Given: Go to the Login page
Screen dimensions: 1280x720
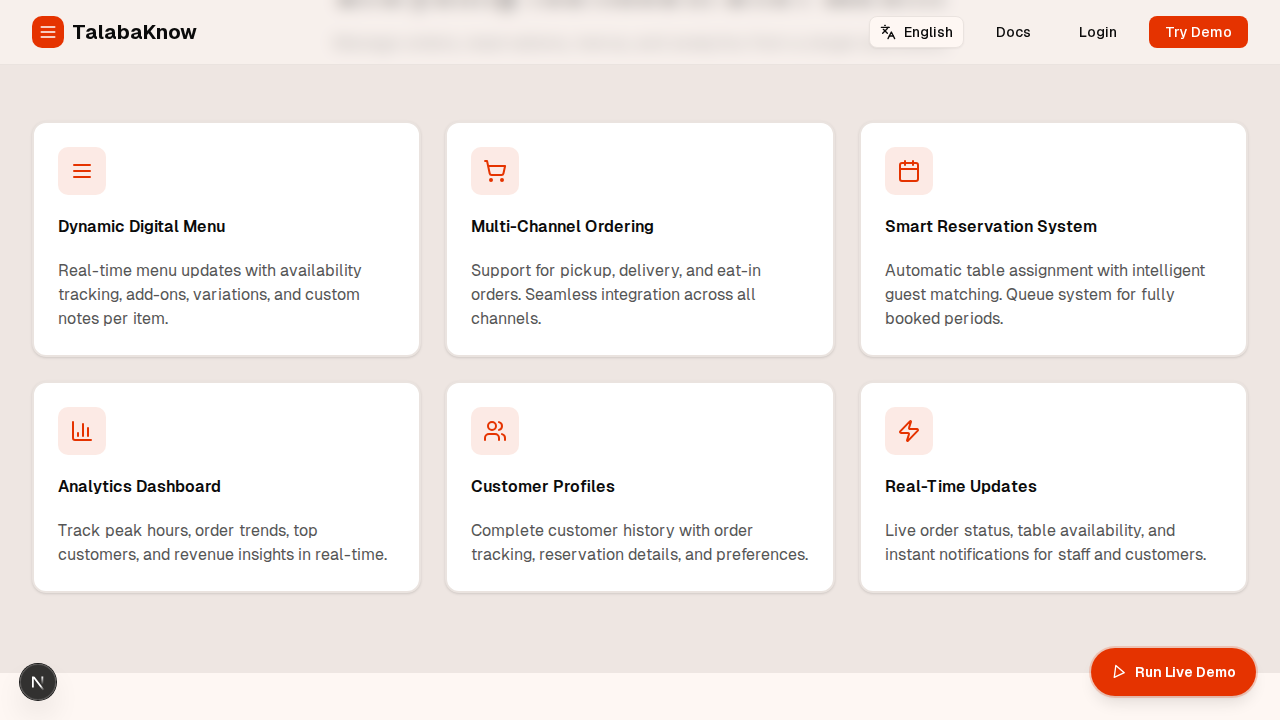Looking at the screenshot, I should click(1097, 32).
